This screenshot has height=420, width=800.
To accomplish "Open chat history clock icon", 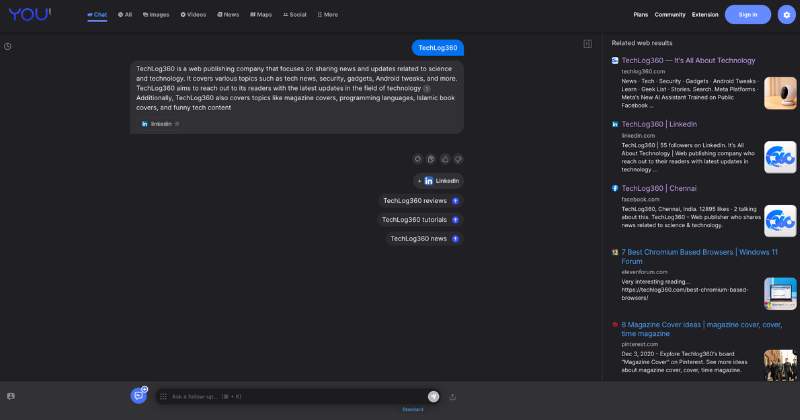I will click(x=8, y=46).
